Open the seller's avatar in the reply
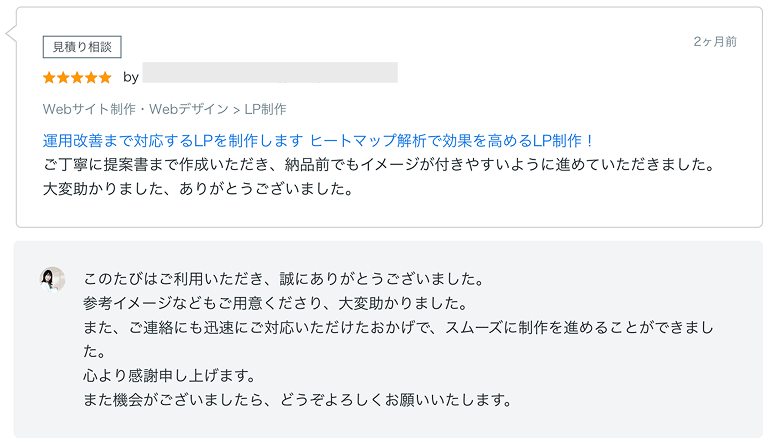The width and height of the screenshot is (768, 446). click(52, 279)
